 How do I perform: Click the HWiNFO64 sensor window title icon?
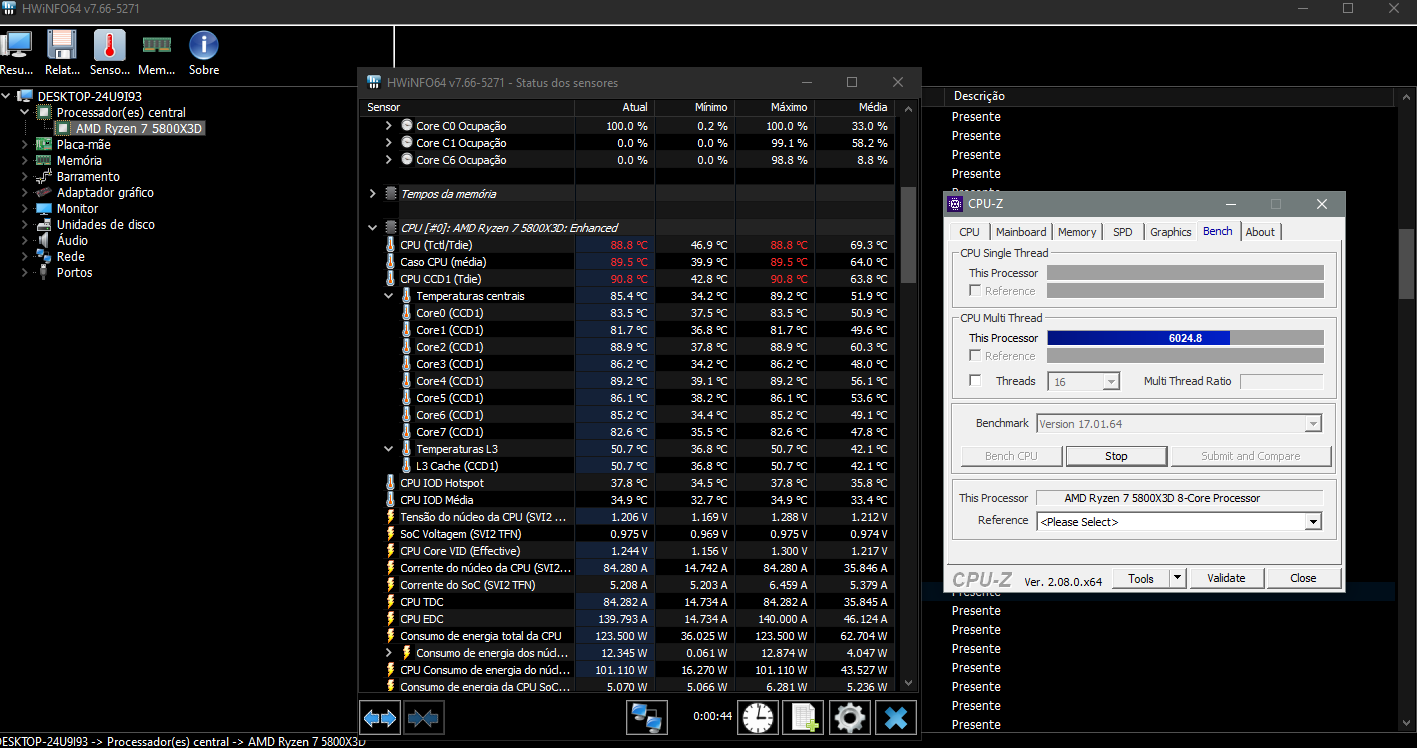[374, 82]
